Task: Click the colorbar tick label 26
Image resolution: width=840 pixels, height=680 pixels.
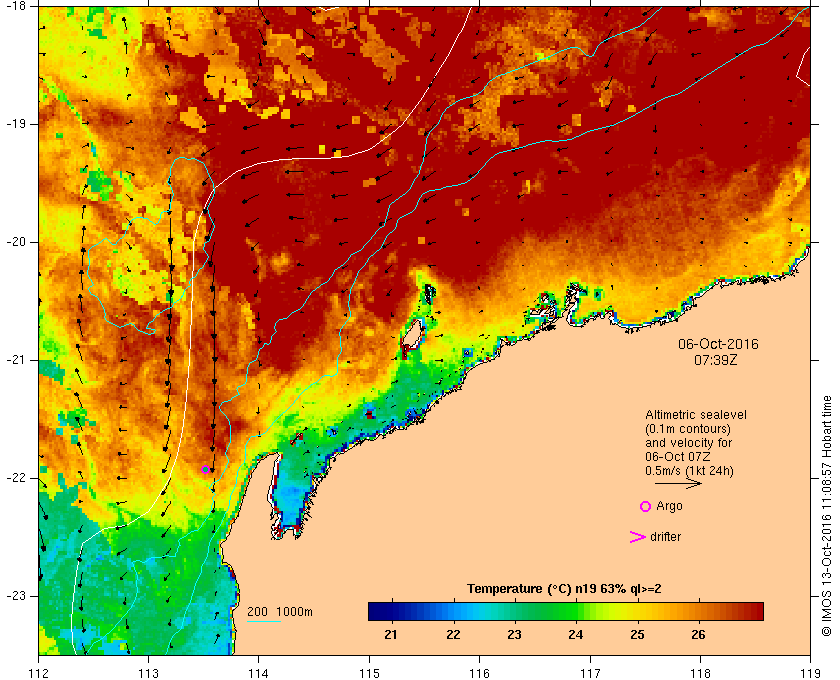Action: click(698, 635)
